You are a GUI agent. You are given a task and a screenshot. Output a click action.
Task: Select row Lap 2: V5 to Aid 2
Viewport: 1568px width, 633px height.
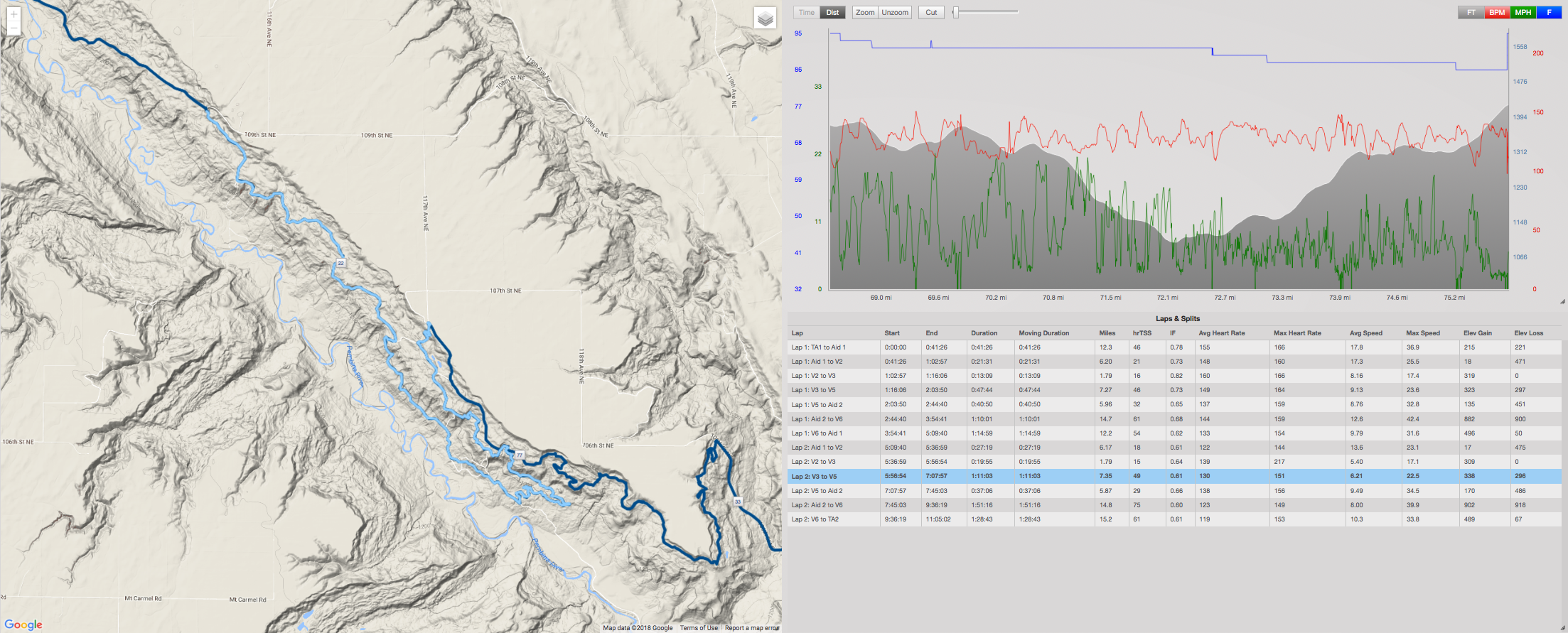click(x=1174, y=491)
